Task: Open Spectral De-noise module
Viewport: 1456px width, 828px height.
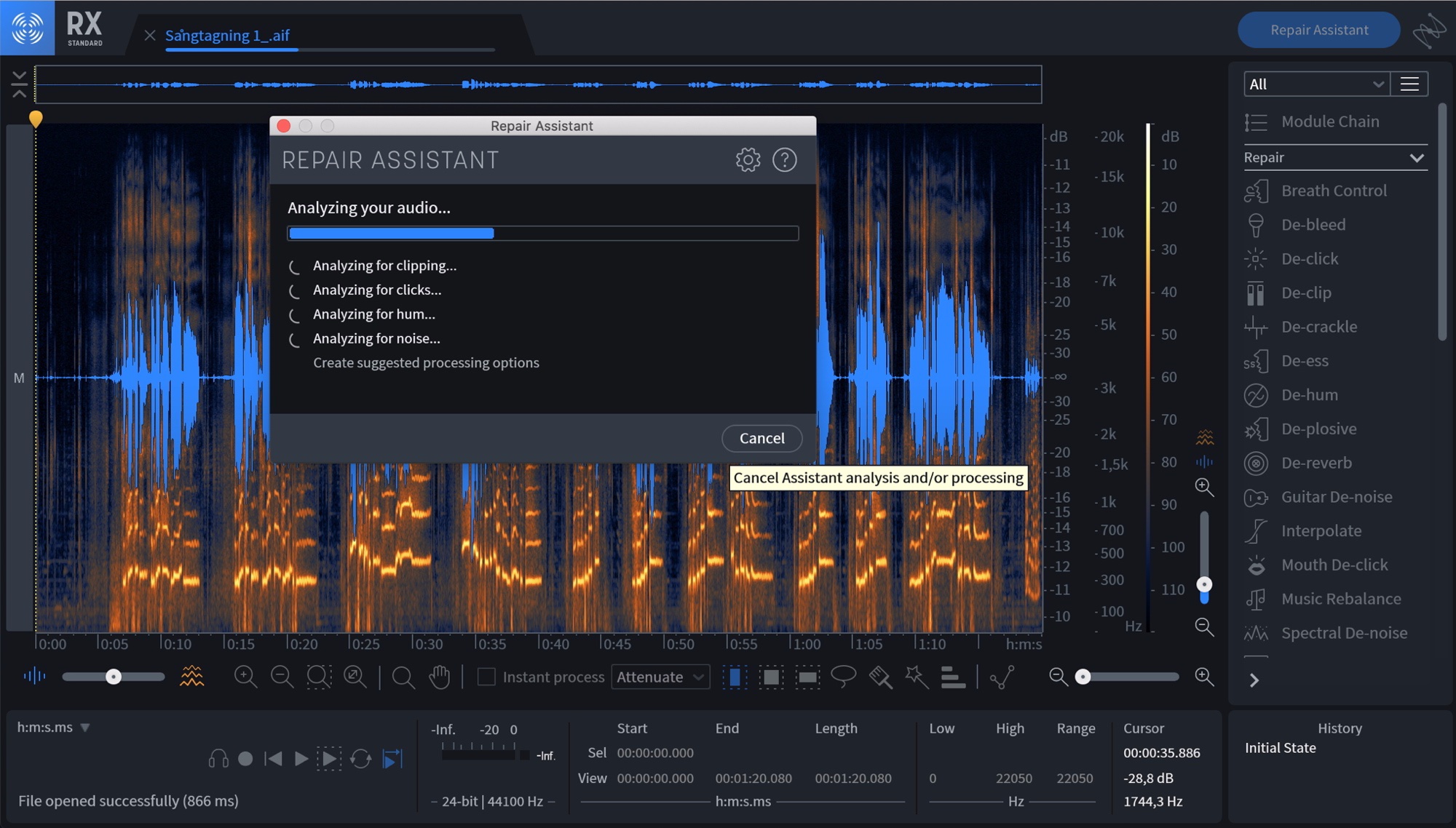Action: 1326,633
